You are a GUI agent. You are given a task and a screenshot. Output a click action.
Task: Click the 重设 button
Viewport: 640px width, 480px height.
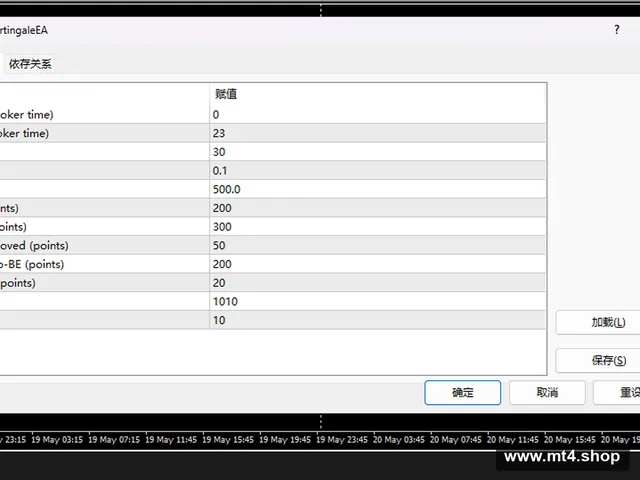click(x=618, y=393)
